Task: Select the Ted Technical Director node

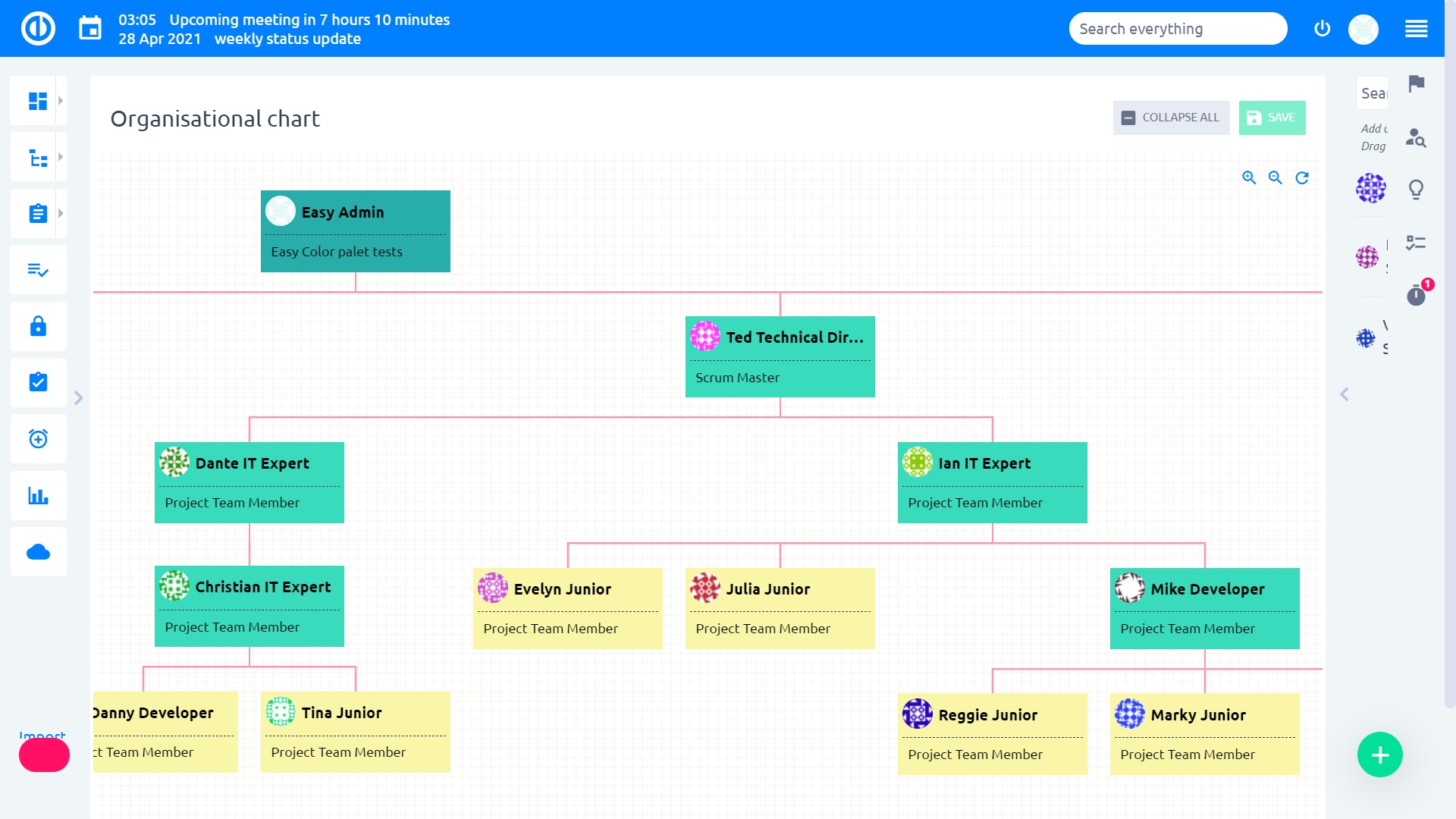Action: click(780, 356)
